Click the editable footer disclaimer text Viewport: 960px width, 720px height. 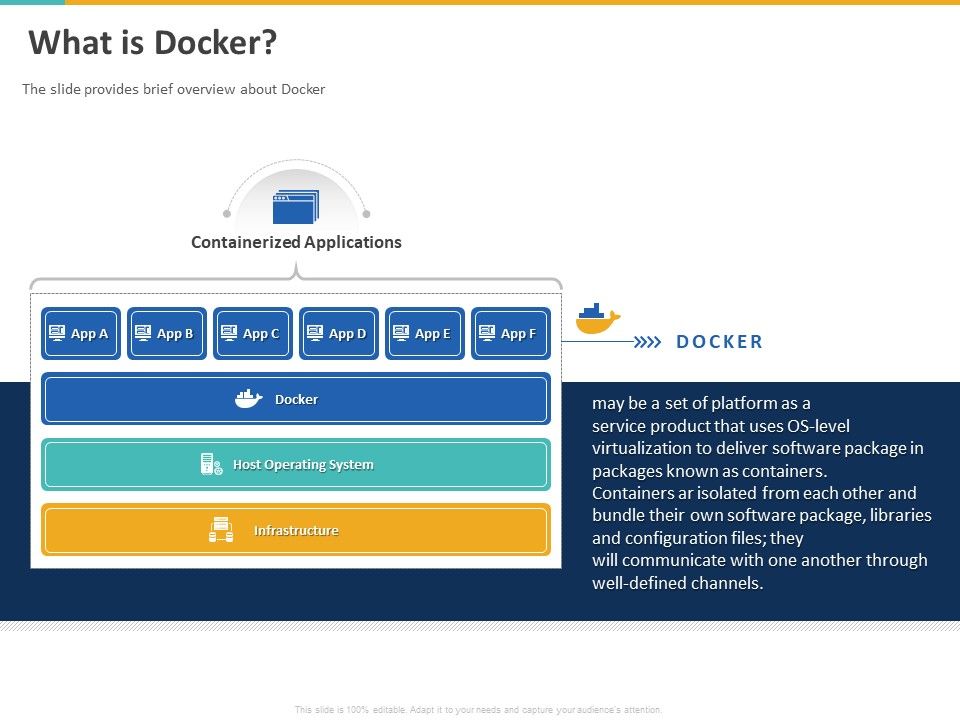point(479,708)
